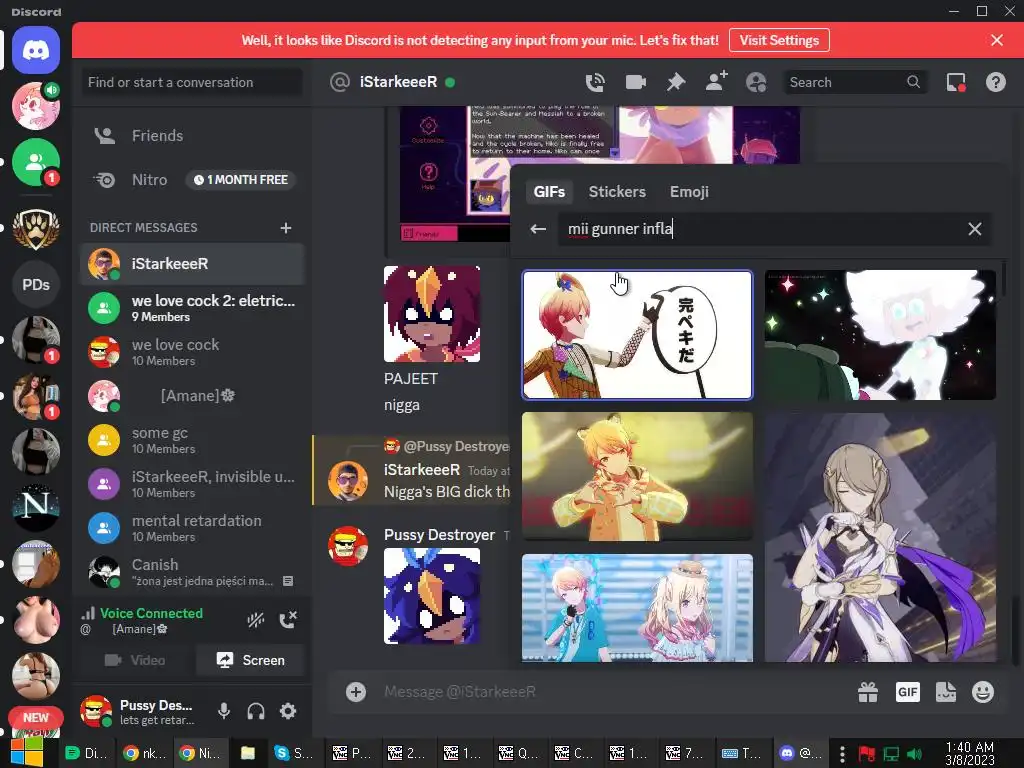The width and height of the screenshot is (1024, 768).
Task: Toggle noise suppression in voice panel
Action: click(255, 620)
